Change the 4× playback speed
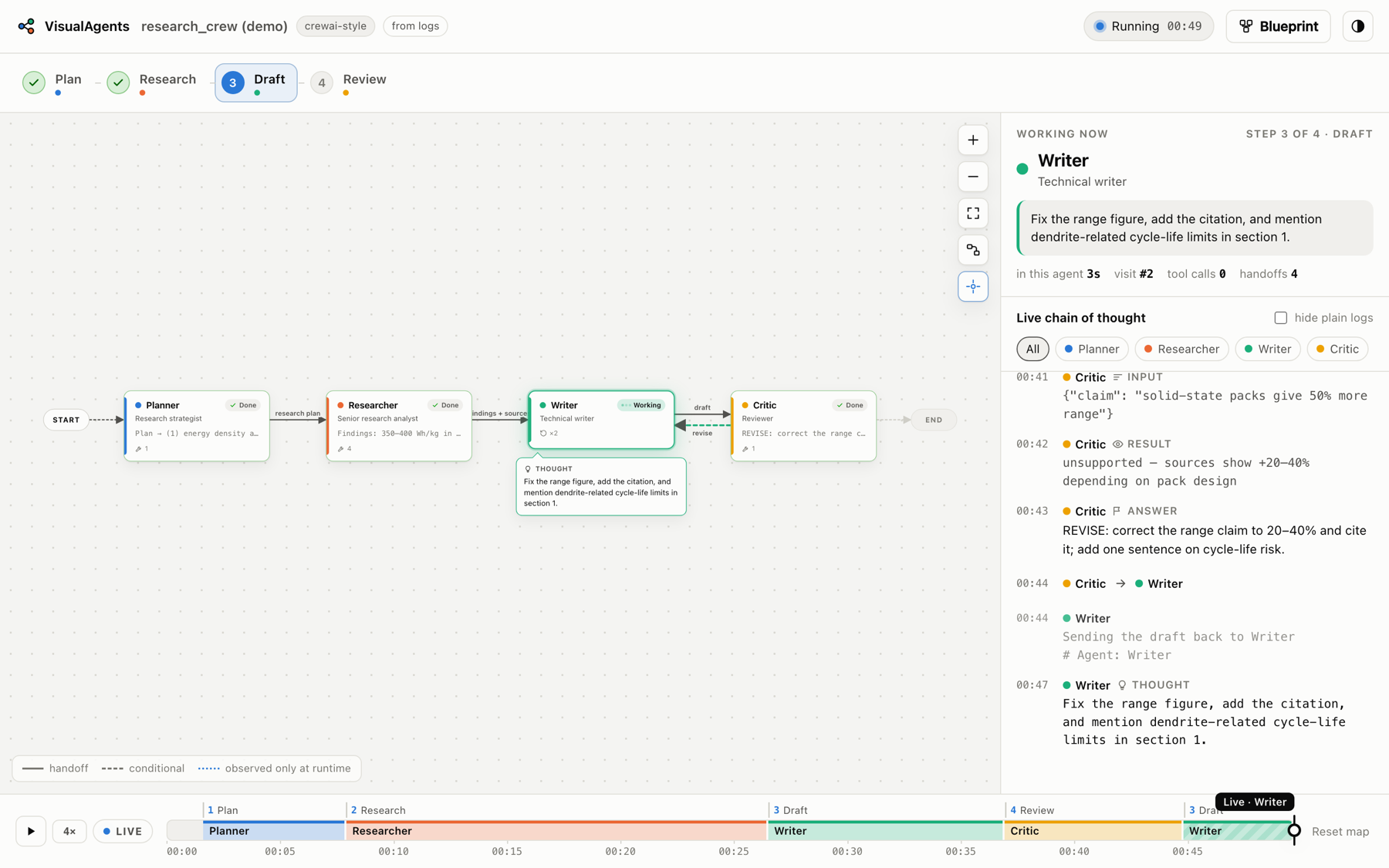This screenshot has height=868, width=1389. click(x=69, y=831)
